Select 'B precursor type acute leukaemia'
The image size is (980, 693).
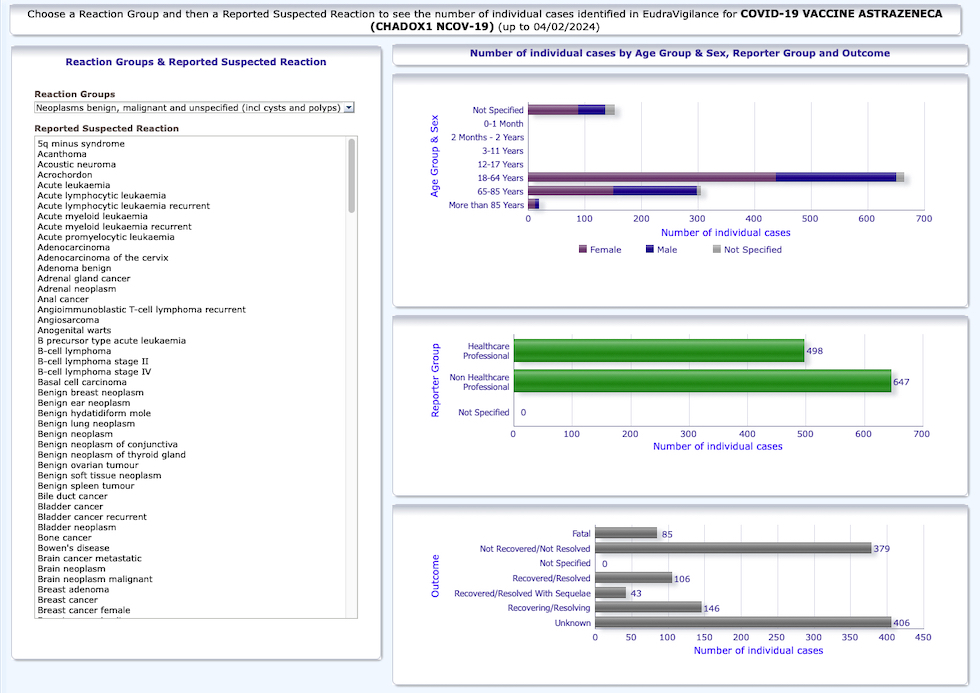111,341
